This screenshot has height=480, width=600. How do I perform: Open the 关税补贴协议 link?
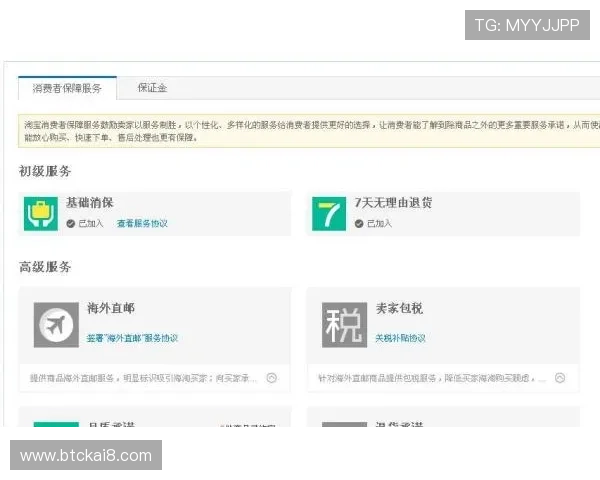click(400, 338)
